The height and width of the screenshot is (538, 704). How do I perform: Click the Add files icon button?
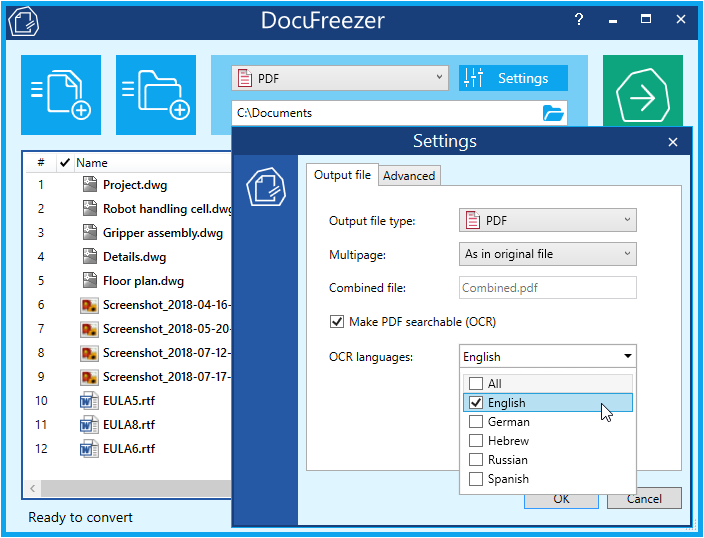coord(61,95)
